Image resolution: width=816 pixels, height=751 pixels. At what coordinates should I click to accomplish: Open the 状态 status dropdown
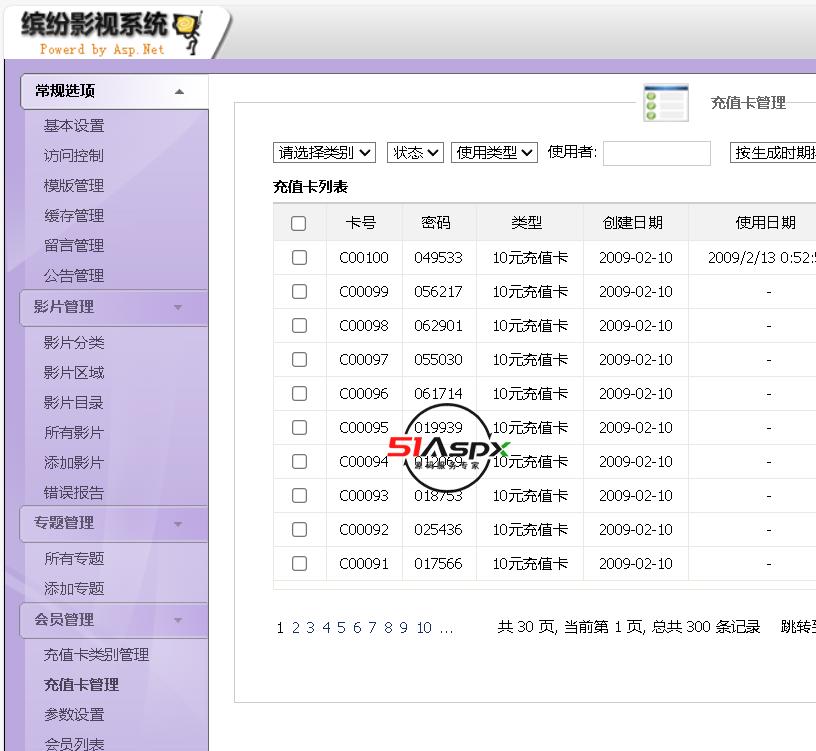click(415, 152)
